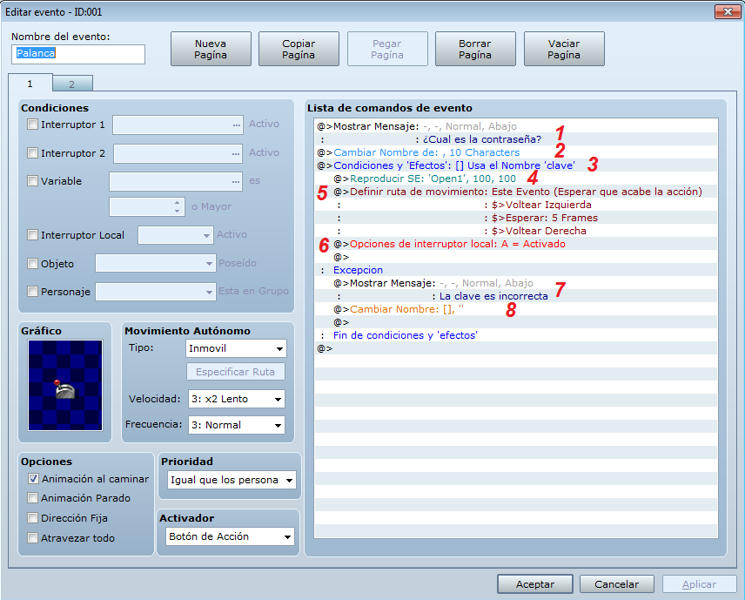This screenshot has height=600, width=745.
Task: Select 'Opciones de interruptor local: A = Activado'
Action: pos(516,244)
